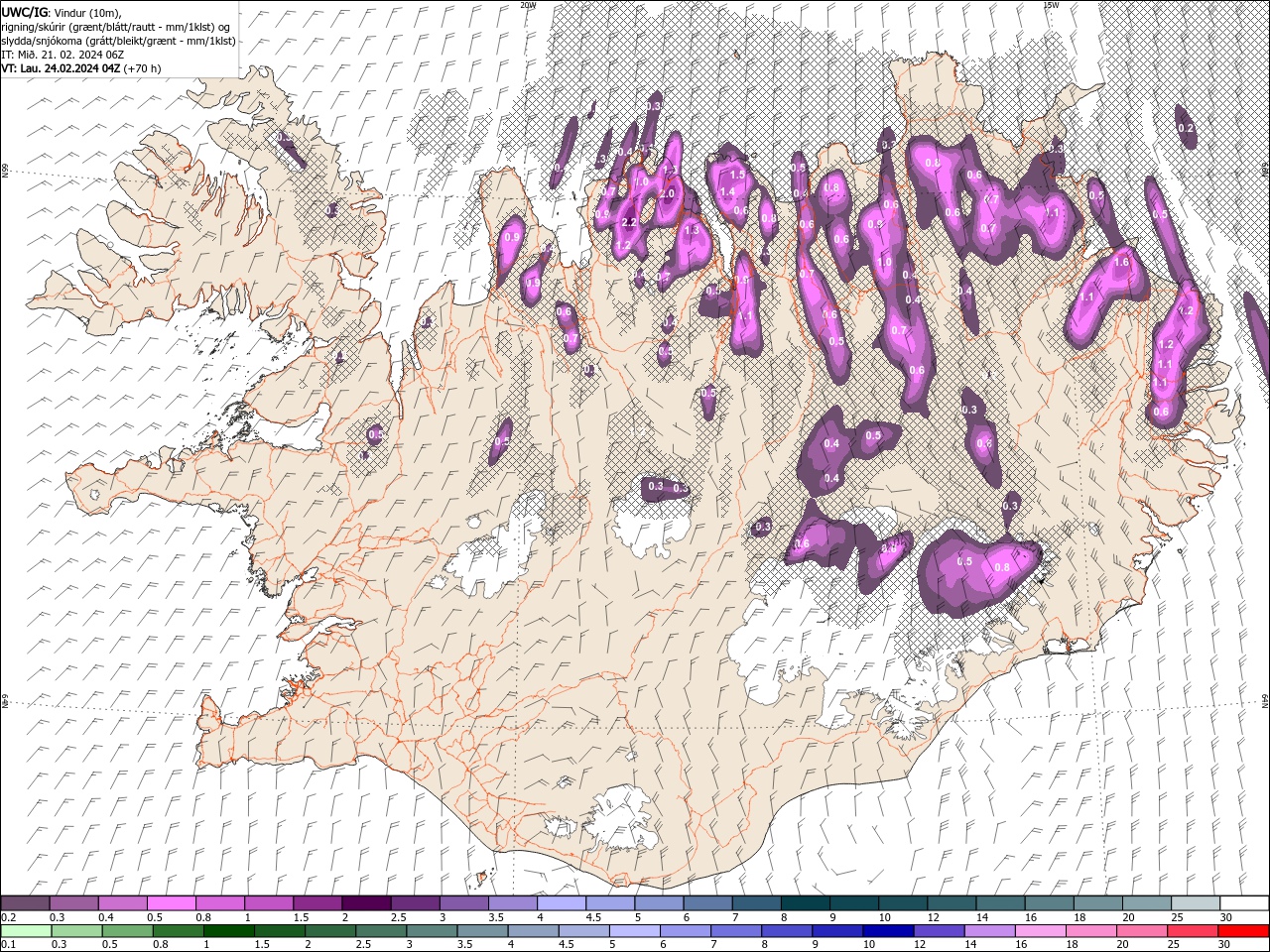Viewport: 1270px width, 952px height.
Task: Click the 2.2 precipitation value on the map
Action: coord(629,222)
